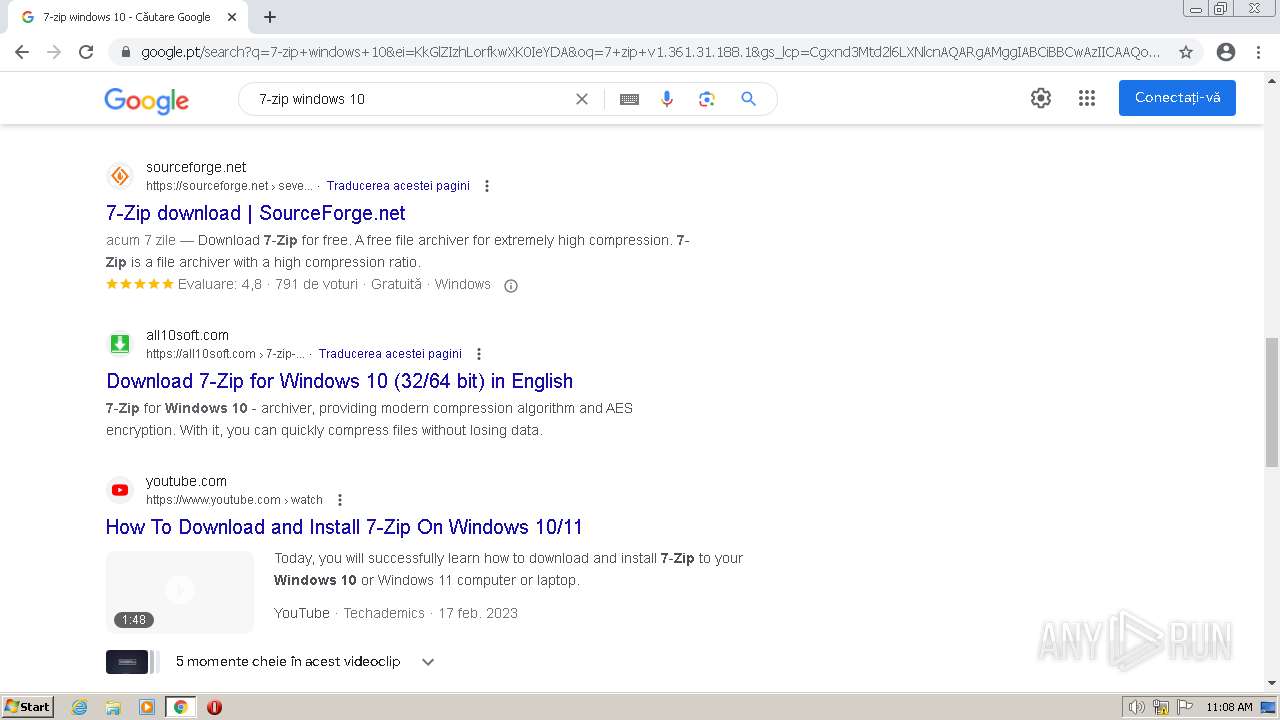Go back using browser back arrow
1280x720 pixels.
[22, 52]
